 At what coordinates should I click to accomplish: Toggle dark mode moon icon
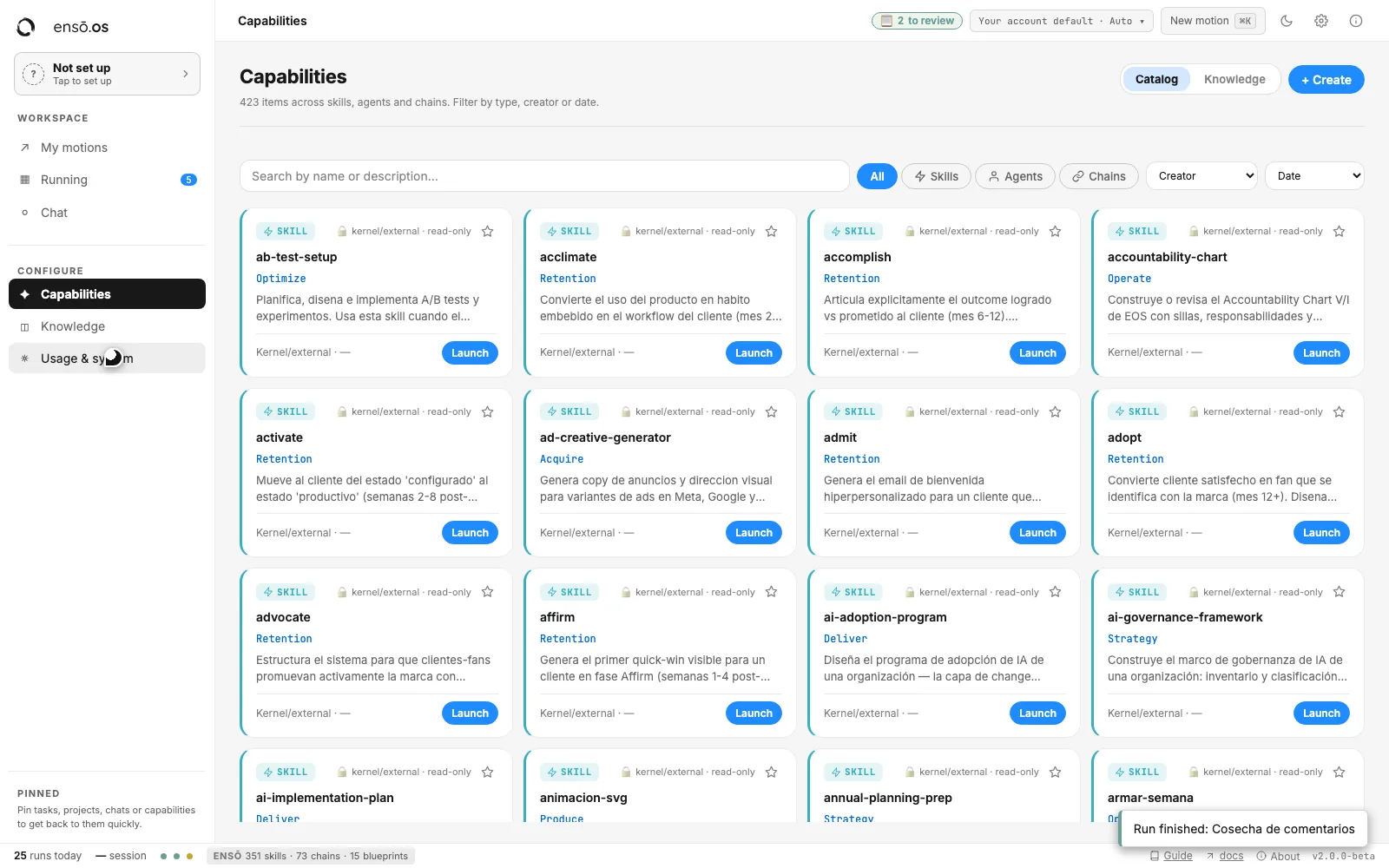(x=1287, y=21)
